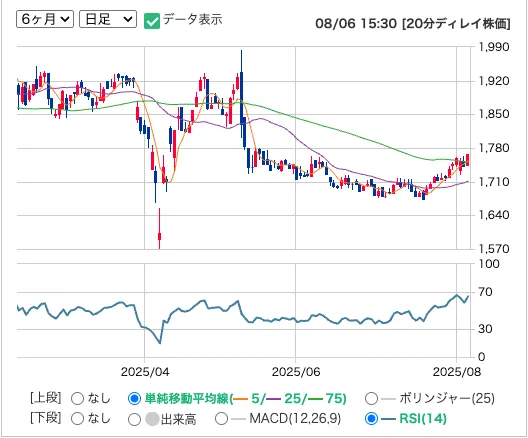Select the 下段 なし radio button
528x438 pixels.
77,419
